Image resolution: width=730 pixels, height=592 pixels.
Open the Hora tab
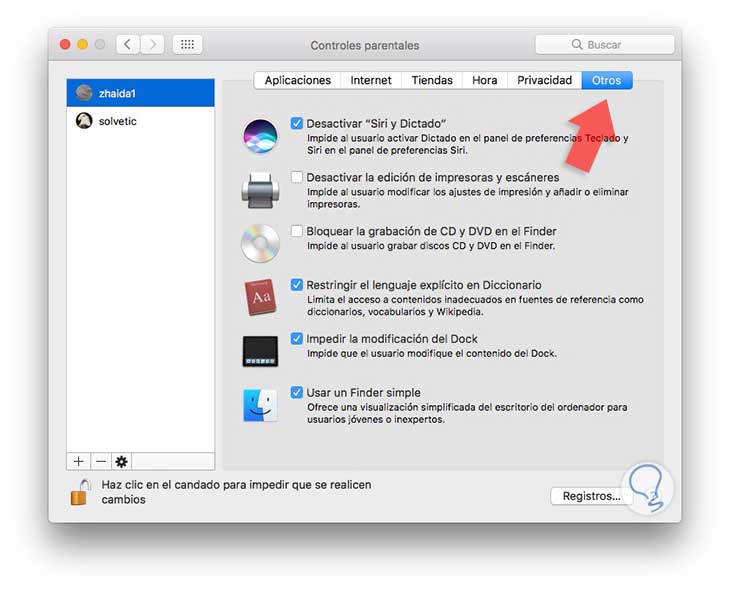point(485,81)
